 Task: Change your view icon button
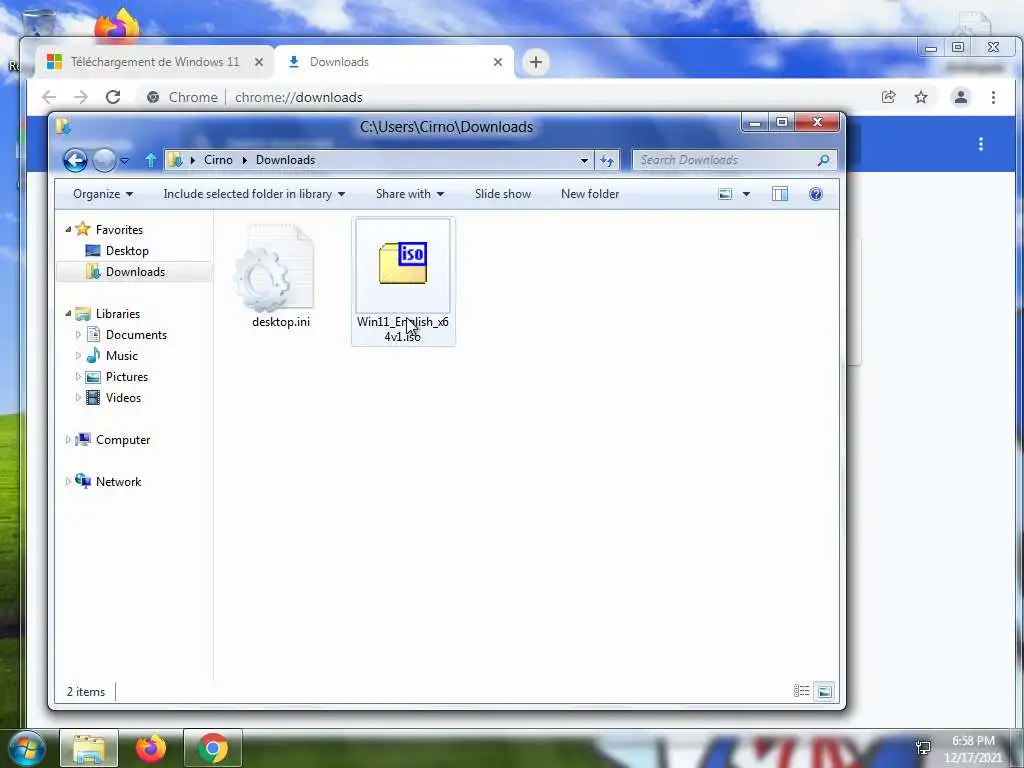pyautogui.click(x=725, y=194)
